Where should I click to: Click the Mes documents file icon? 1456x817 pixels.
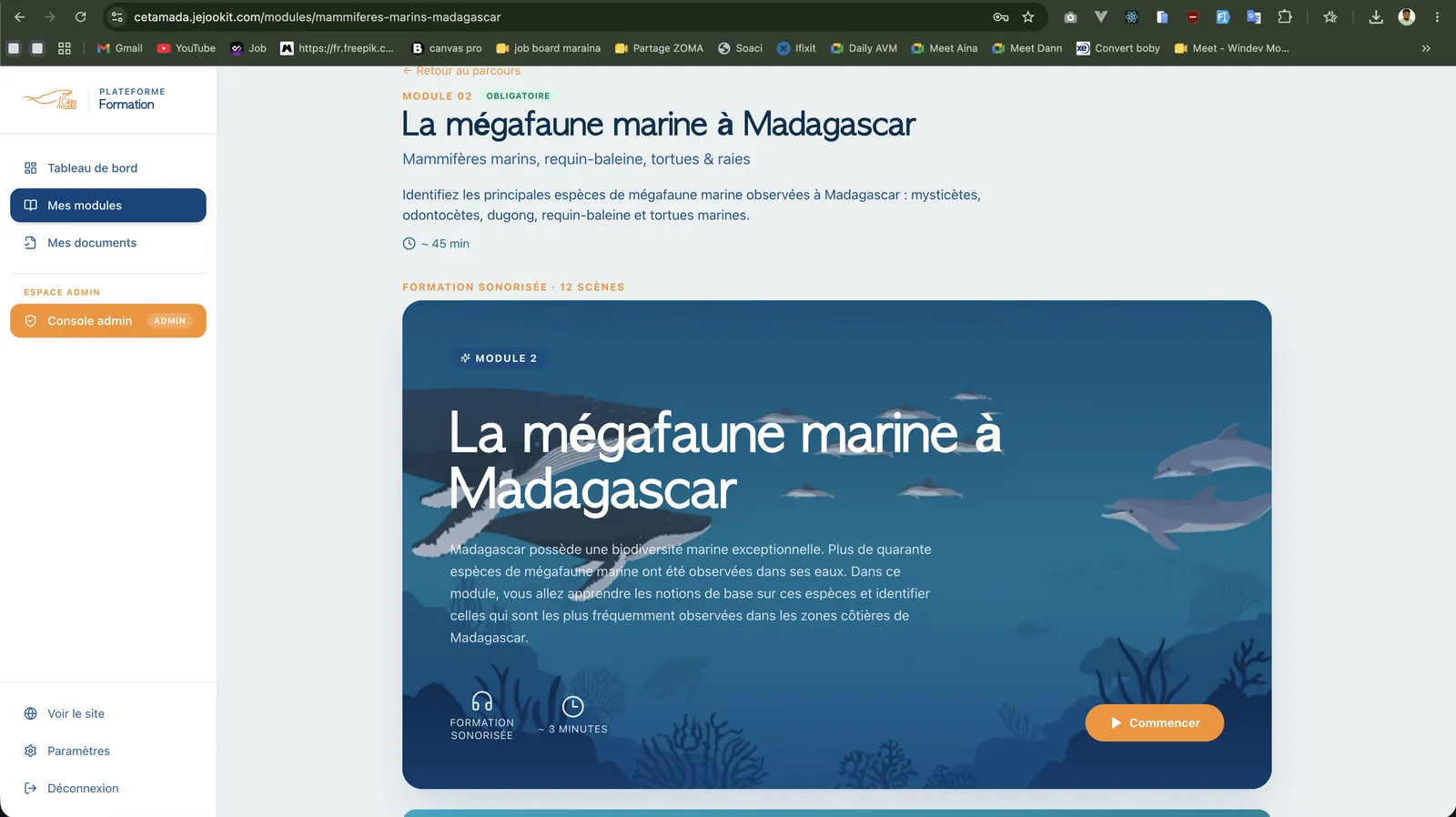pyautogui.click(x=30, y=243)
